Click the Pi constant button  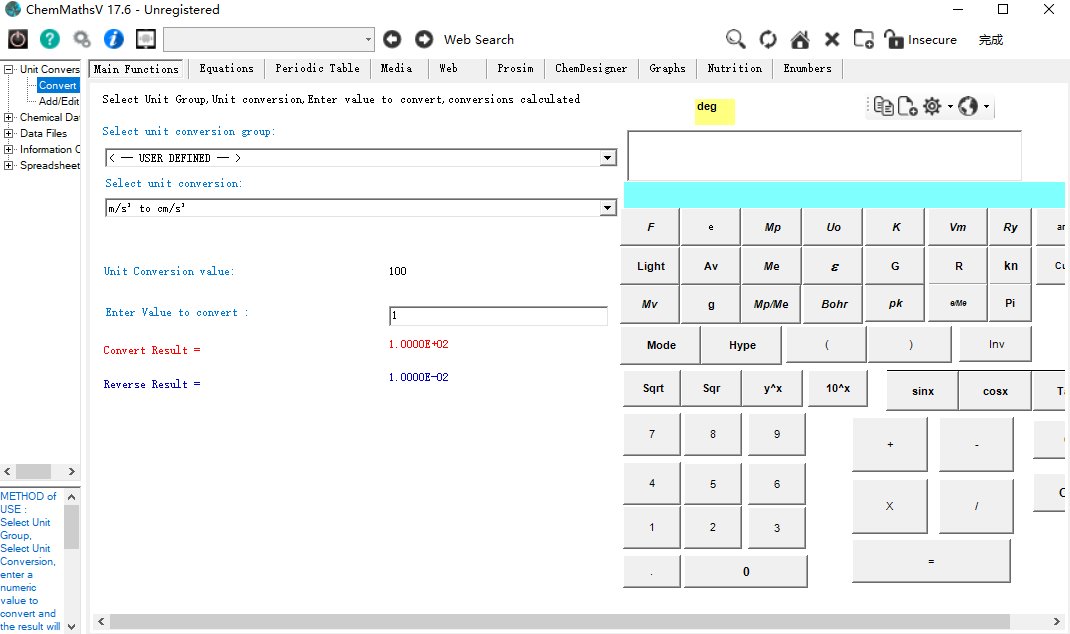point(1009,303)
